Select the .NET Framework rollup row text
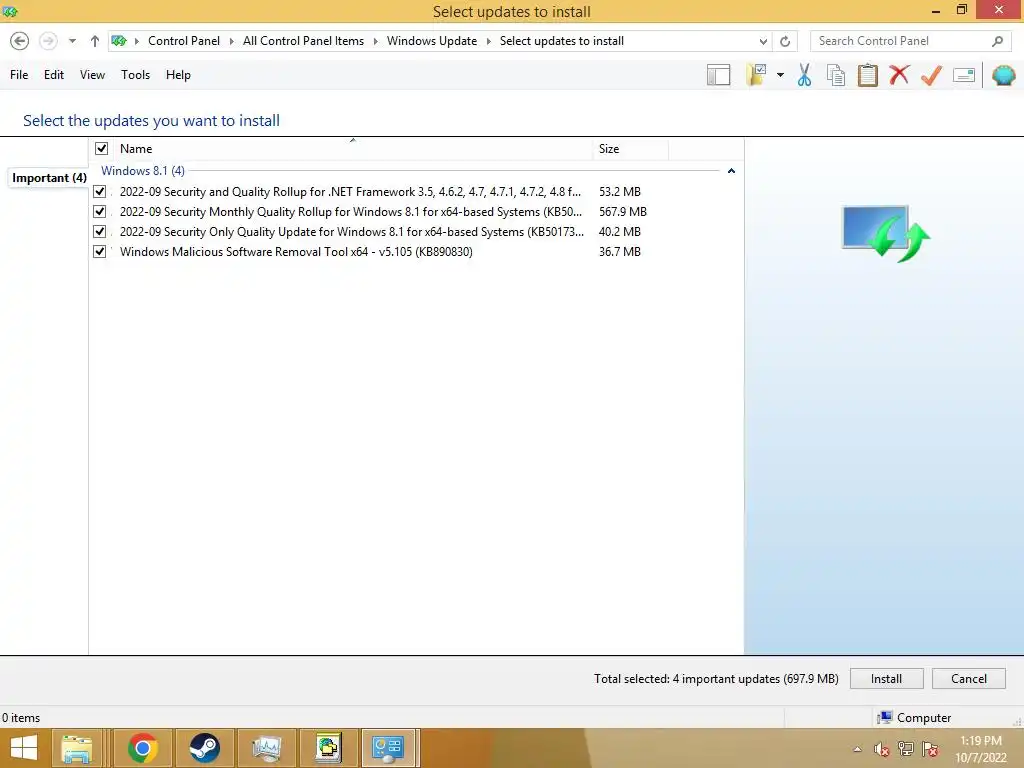The image size is (1024, 768). pyautogui.click(x=350, y=191)
